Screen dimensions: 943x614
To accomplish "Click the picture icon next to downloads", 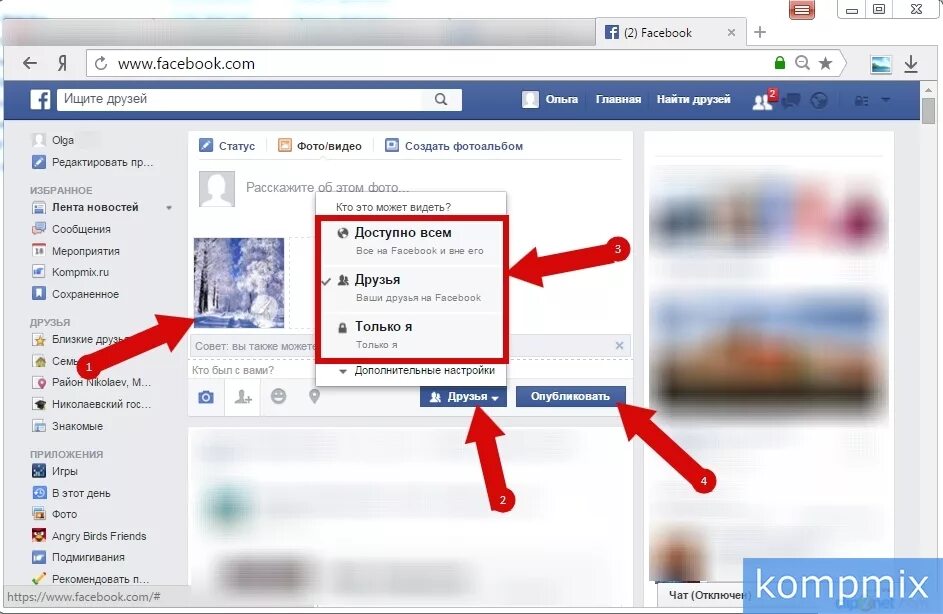I will pyautogui.click(x=881, y=64).
